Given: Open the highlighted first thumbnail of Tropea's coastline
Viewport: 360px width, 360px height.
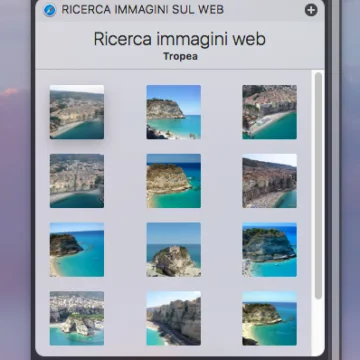Looking at the screenshot, I should 77,112.
